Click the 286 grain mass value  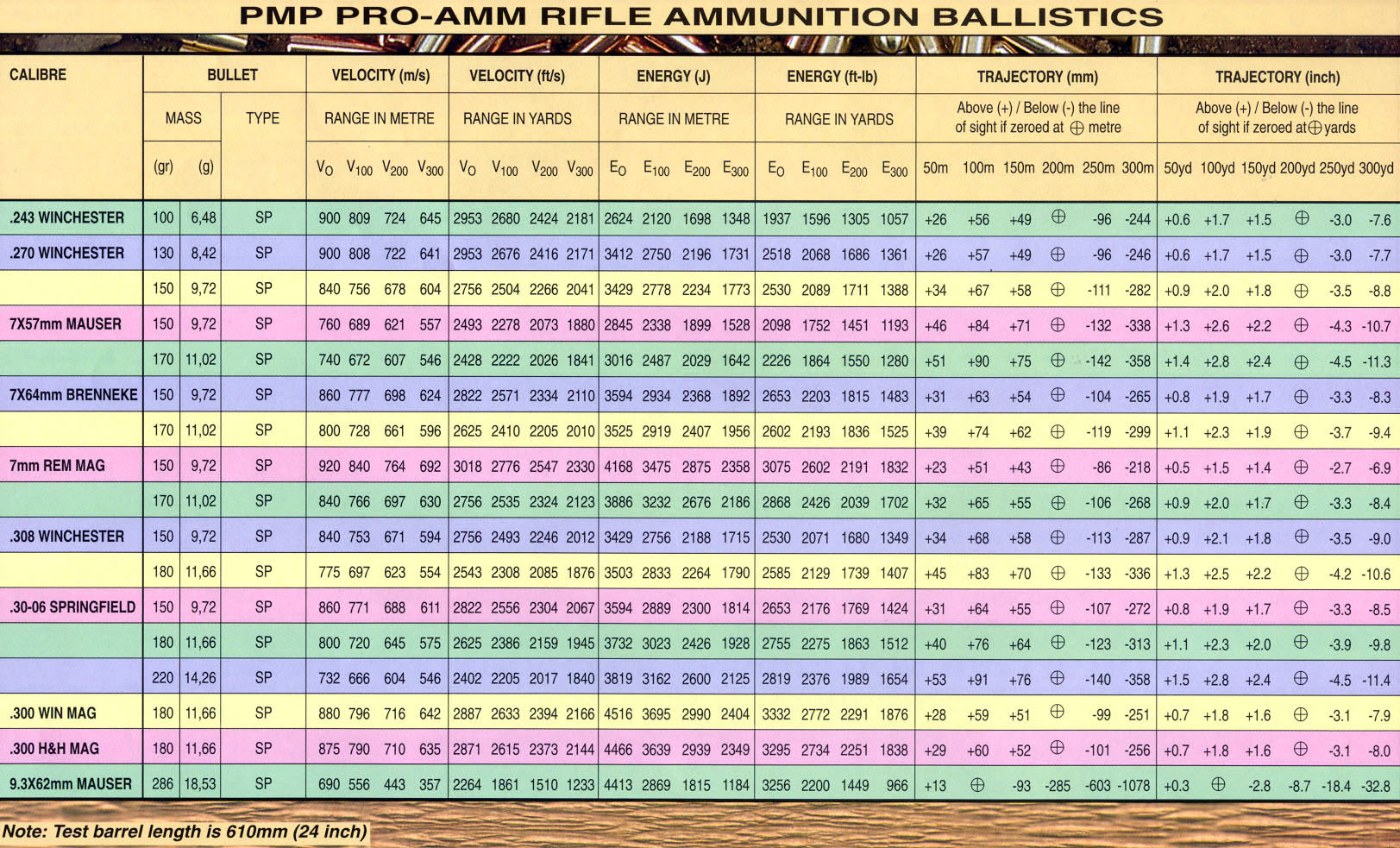[162, 784]
